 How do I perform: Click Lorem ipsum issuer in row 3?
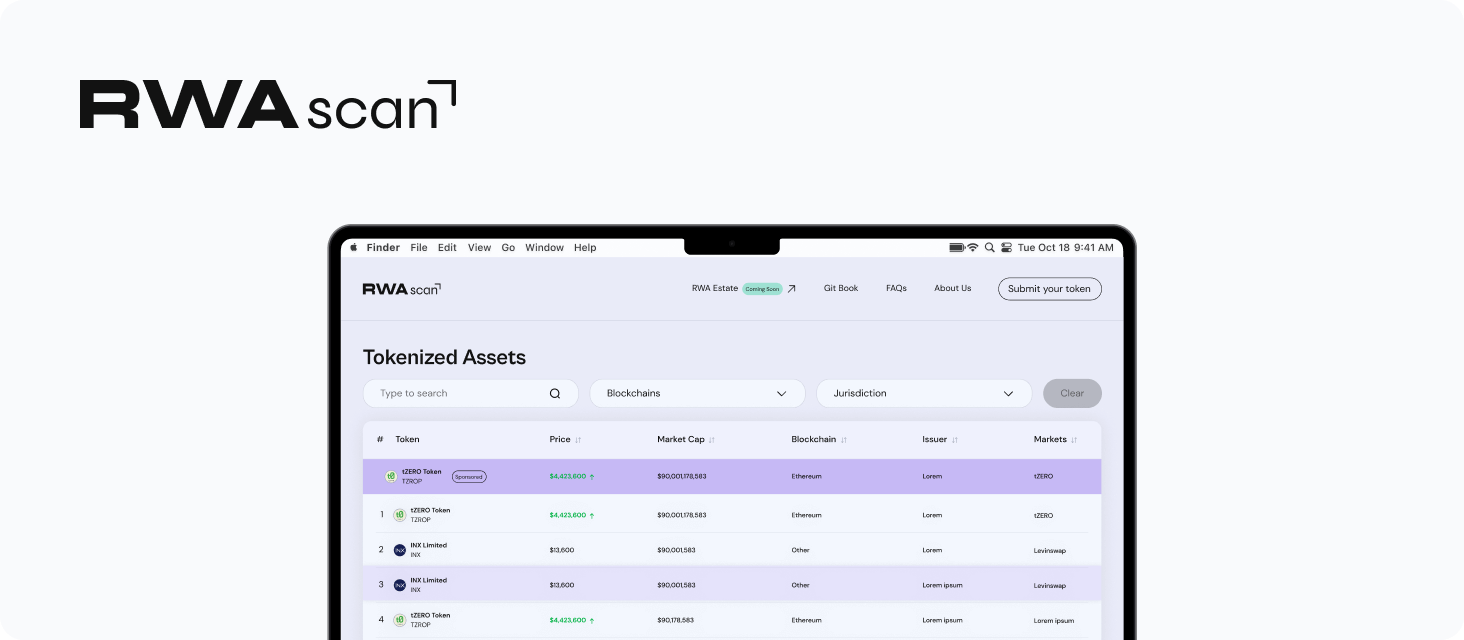coord(942,586)
